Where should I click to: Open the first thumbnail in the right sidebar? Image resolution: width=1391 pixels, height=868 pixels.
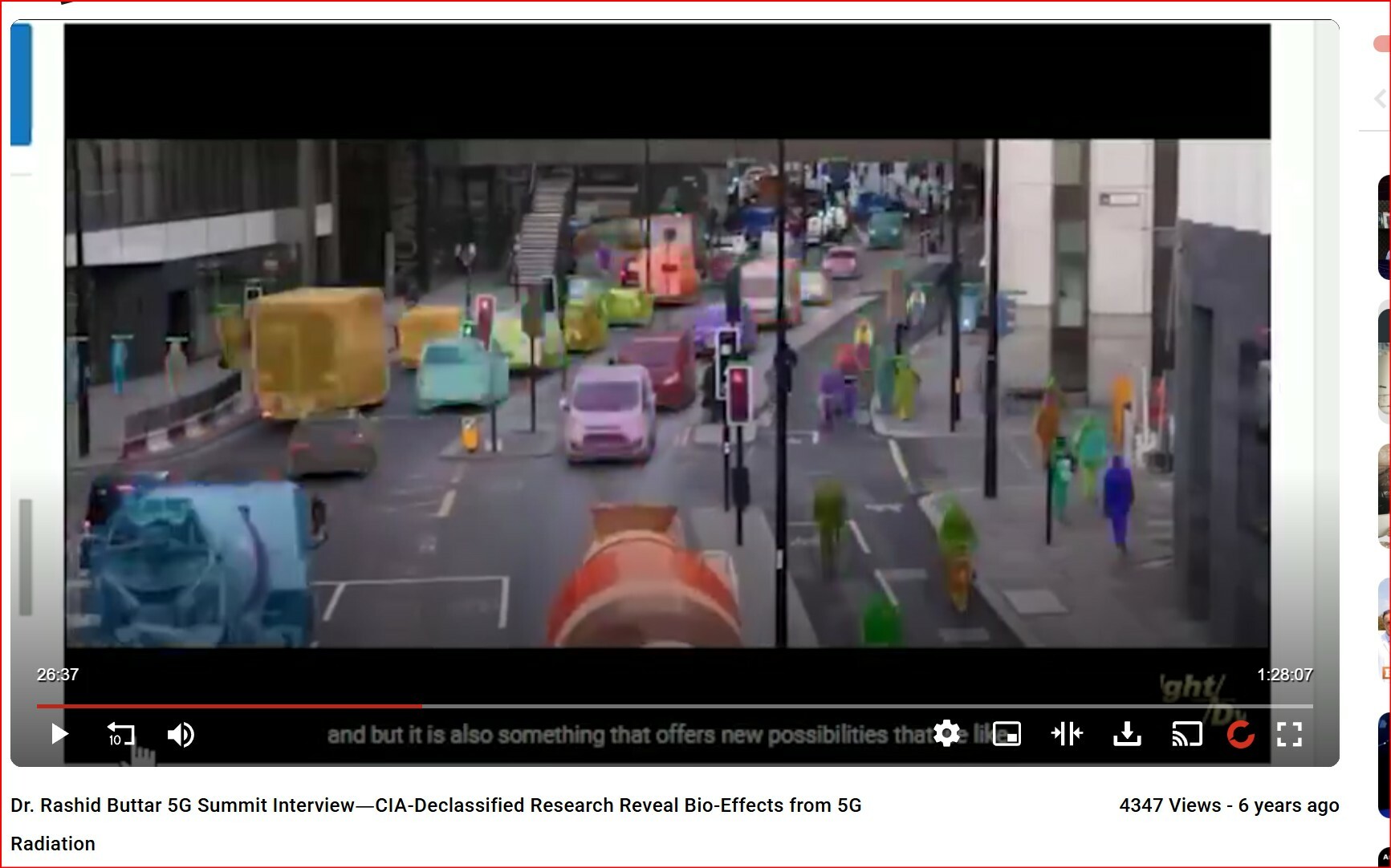pos(1384,227)
